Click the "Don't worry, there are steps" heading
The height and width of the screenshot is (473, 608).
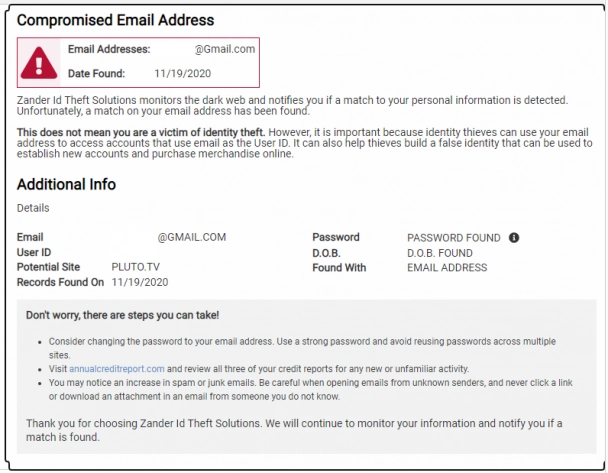(x=123, y=315)
